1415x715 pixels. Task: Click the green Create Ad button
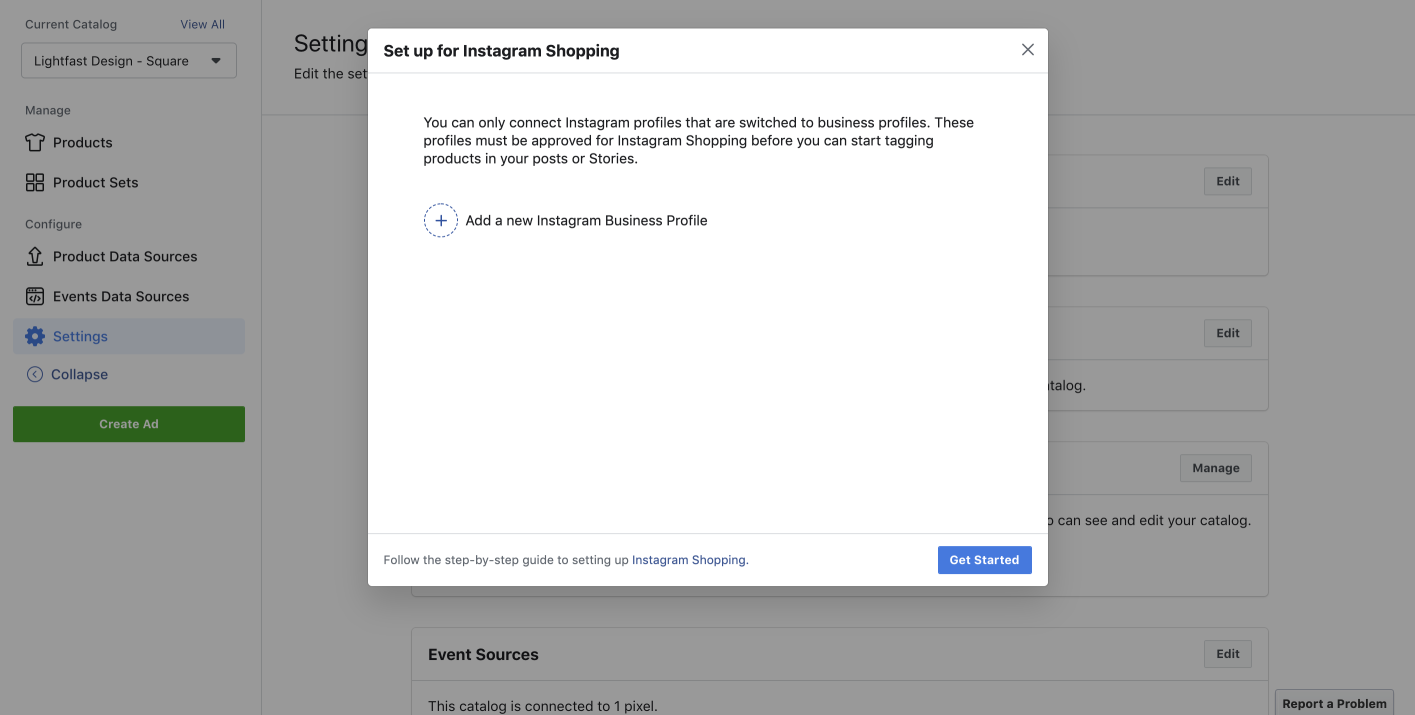(x=129, y=424)
